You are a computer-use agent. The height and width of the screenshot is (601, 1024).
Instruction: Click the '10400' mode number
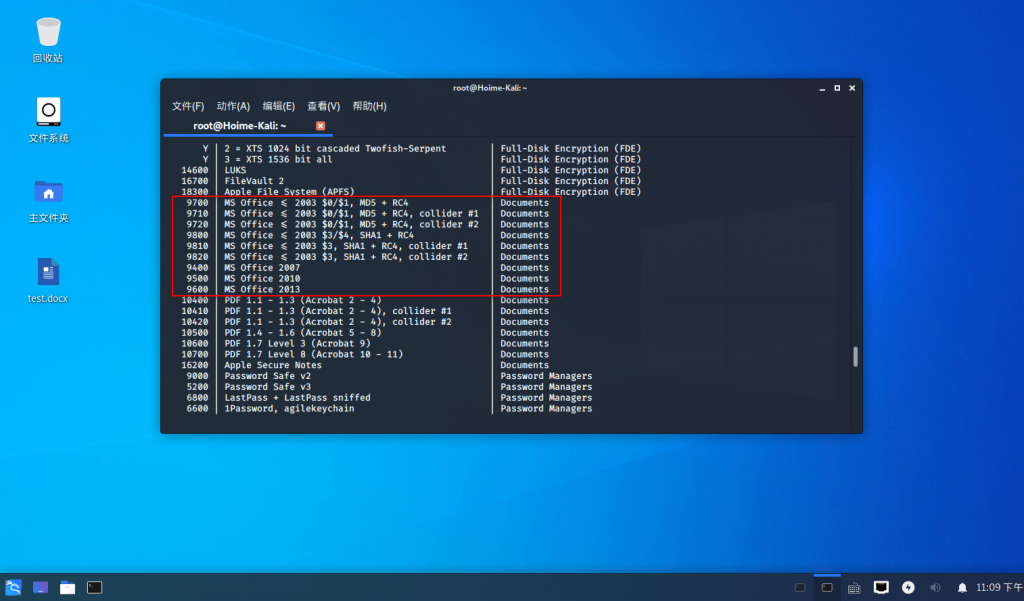click(195, 300)
